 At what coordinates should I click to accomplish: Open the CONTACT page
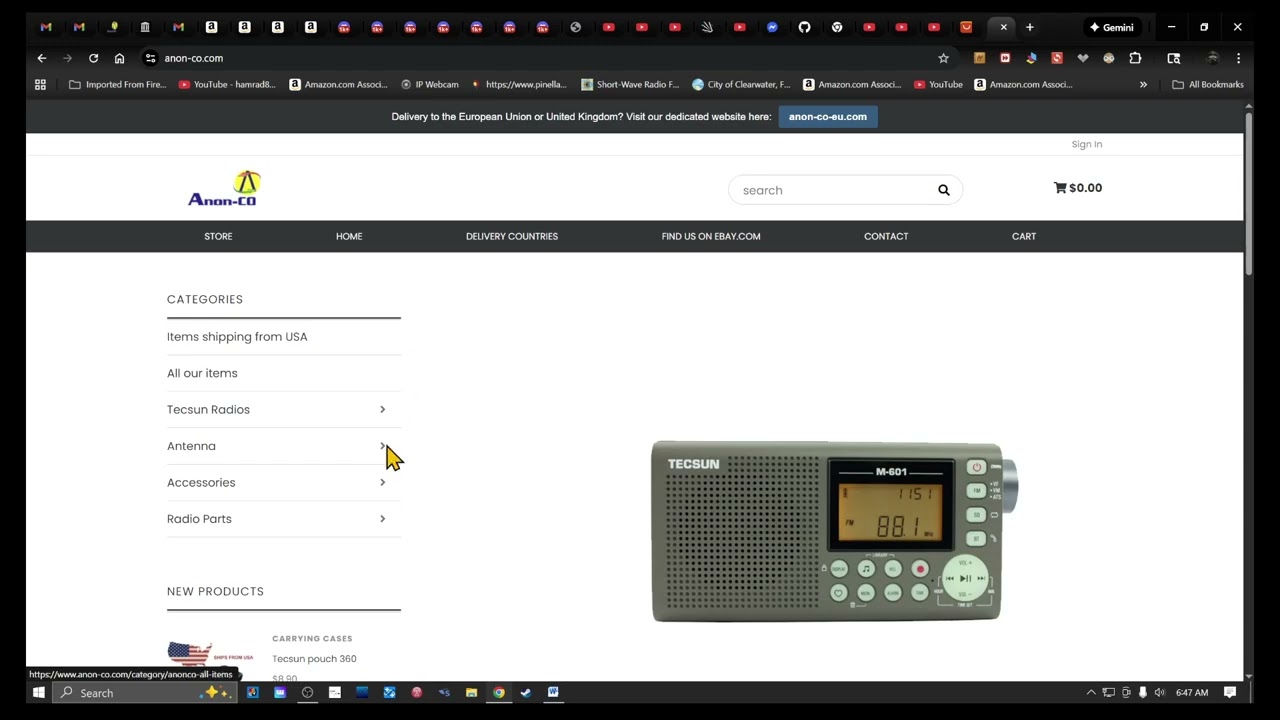tap(886, 236)
